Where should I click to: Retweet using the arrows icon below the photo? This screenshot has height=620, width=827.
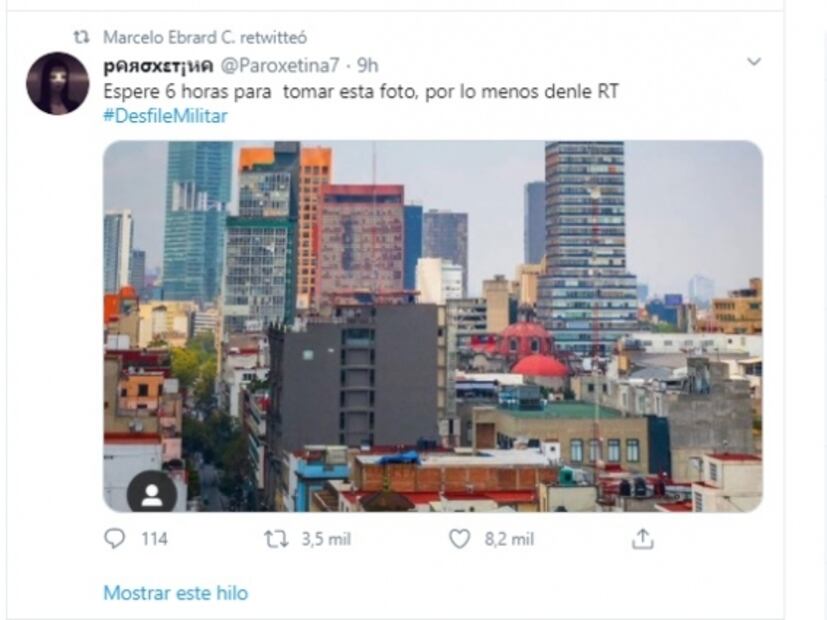point(276,539)
